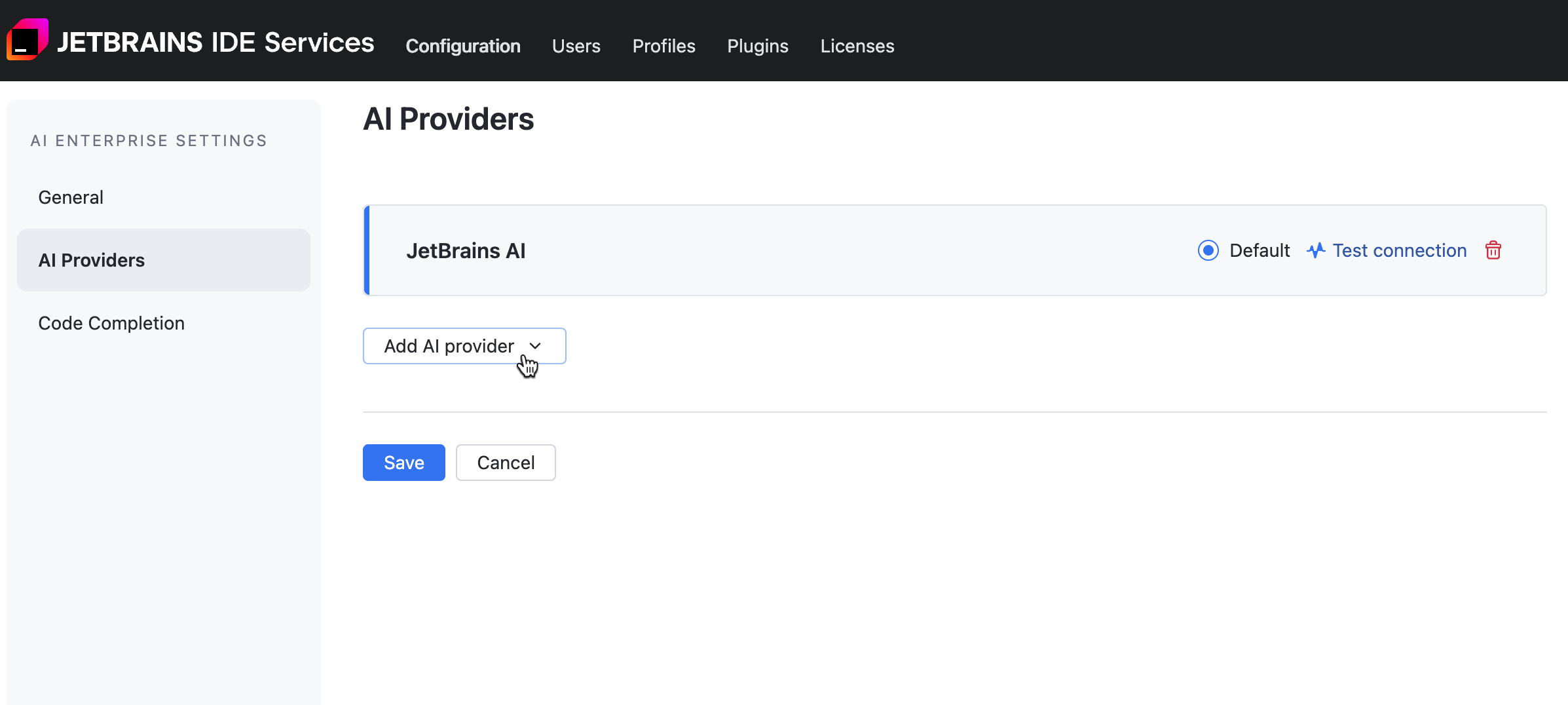Test connection for JetBrains AI

(1400, 250)
